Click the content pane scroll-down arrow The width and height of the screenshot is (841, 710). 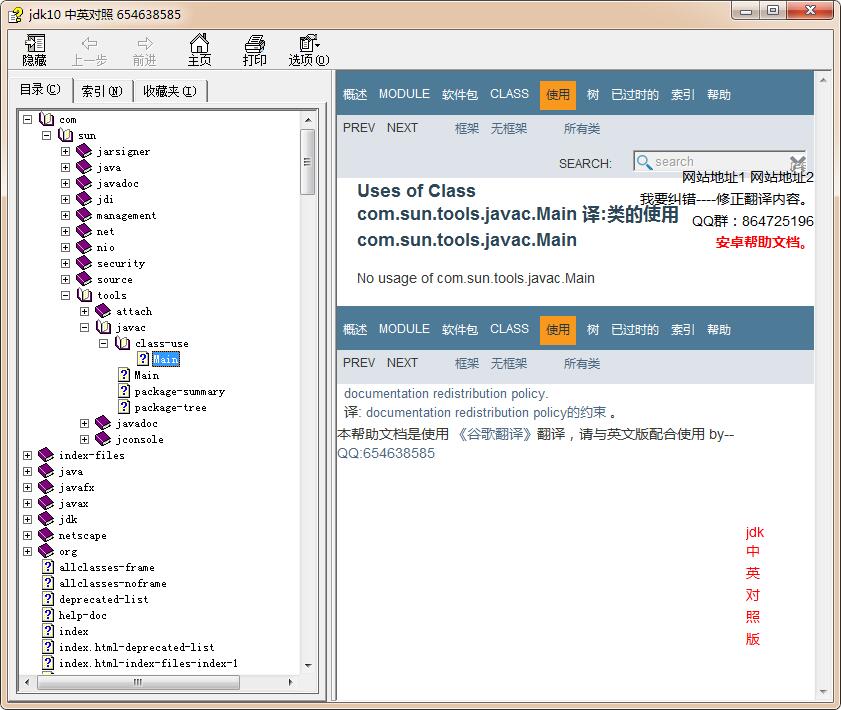823,692
